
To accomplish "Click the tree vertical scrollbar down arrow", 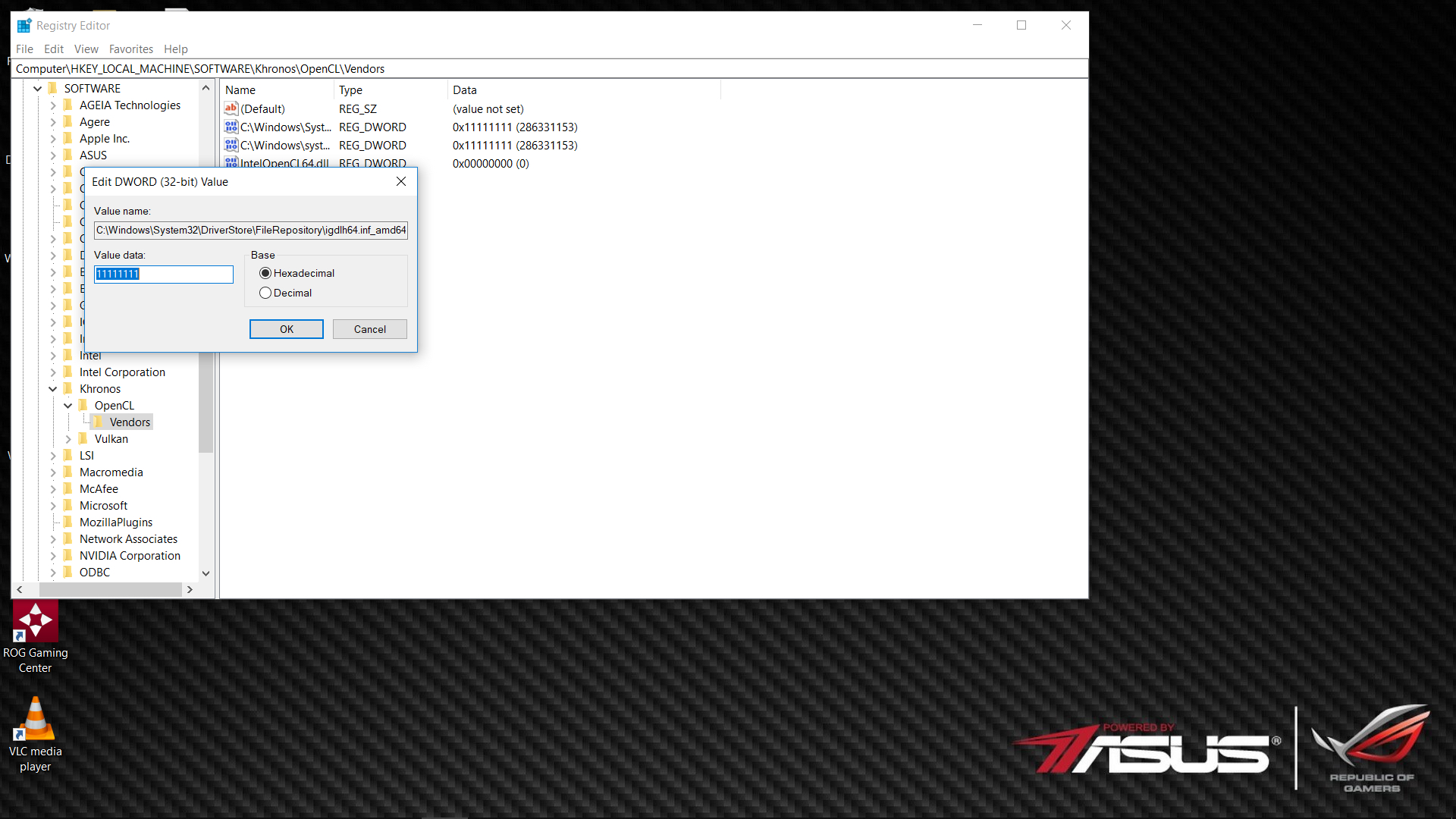I will point(206,574).
